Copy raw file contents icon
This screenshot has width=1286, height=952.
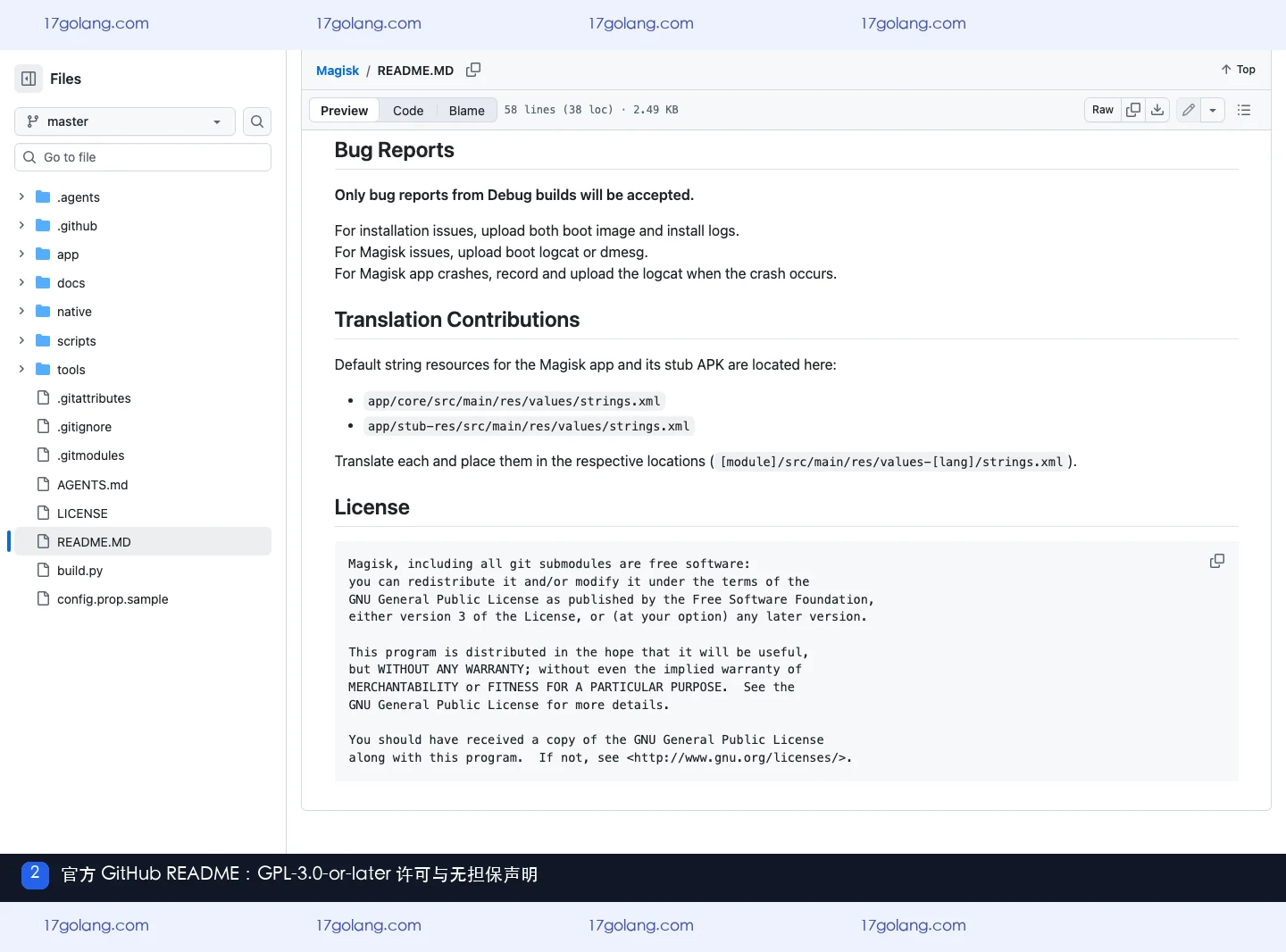(x=1133, y=110)
